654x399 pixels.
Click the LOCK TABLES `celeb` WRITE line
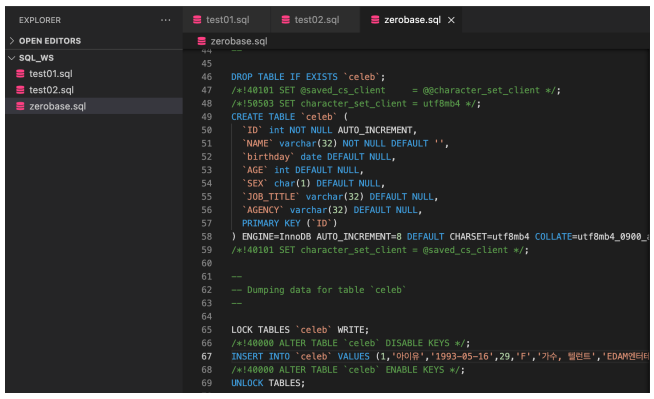tap(300, 330)
